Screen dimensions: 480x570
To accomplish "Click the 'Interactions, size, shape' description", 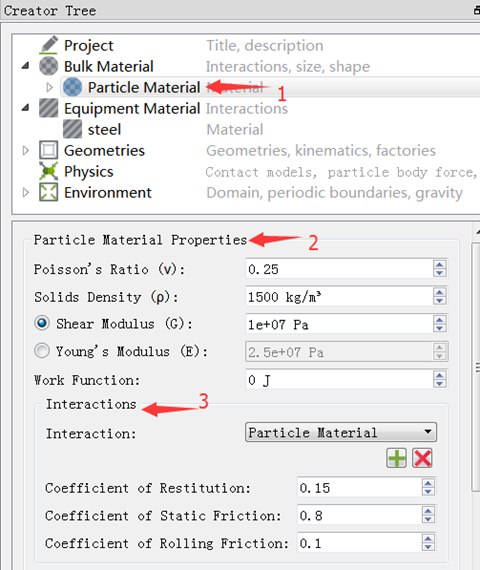I will coord(288,67).
